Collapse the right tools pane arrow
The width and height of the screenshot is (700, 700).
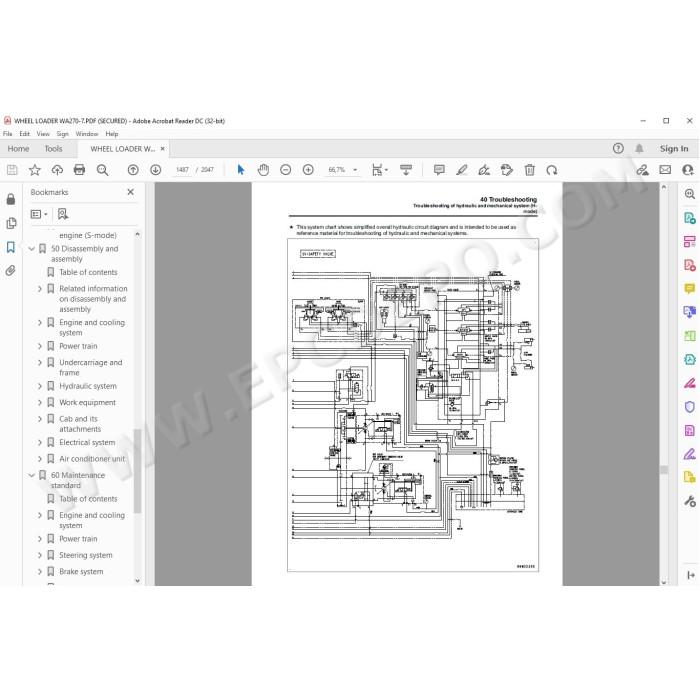pos(691,575)
